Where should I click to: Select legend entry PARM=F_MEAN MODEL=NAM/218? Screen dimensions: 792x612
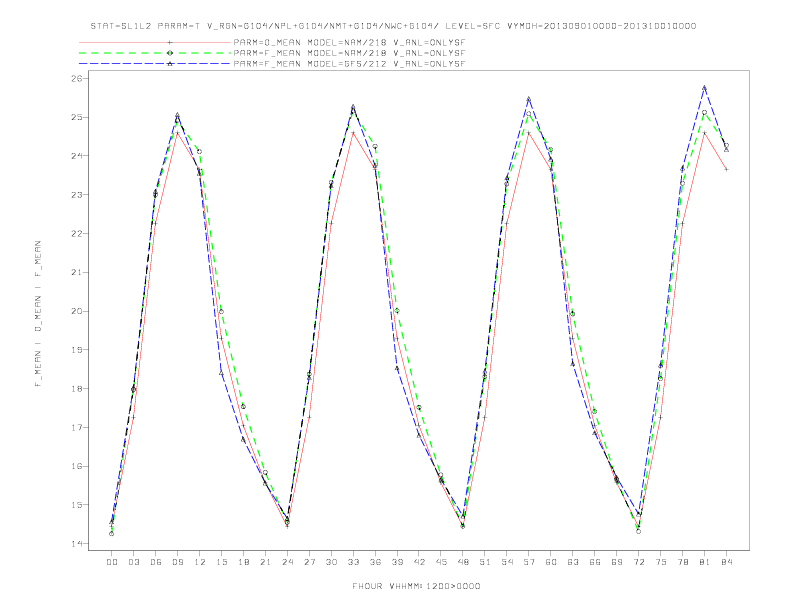349,53
